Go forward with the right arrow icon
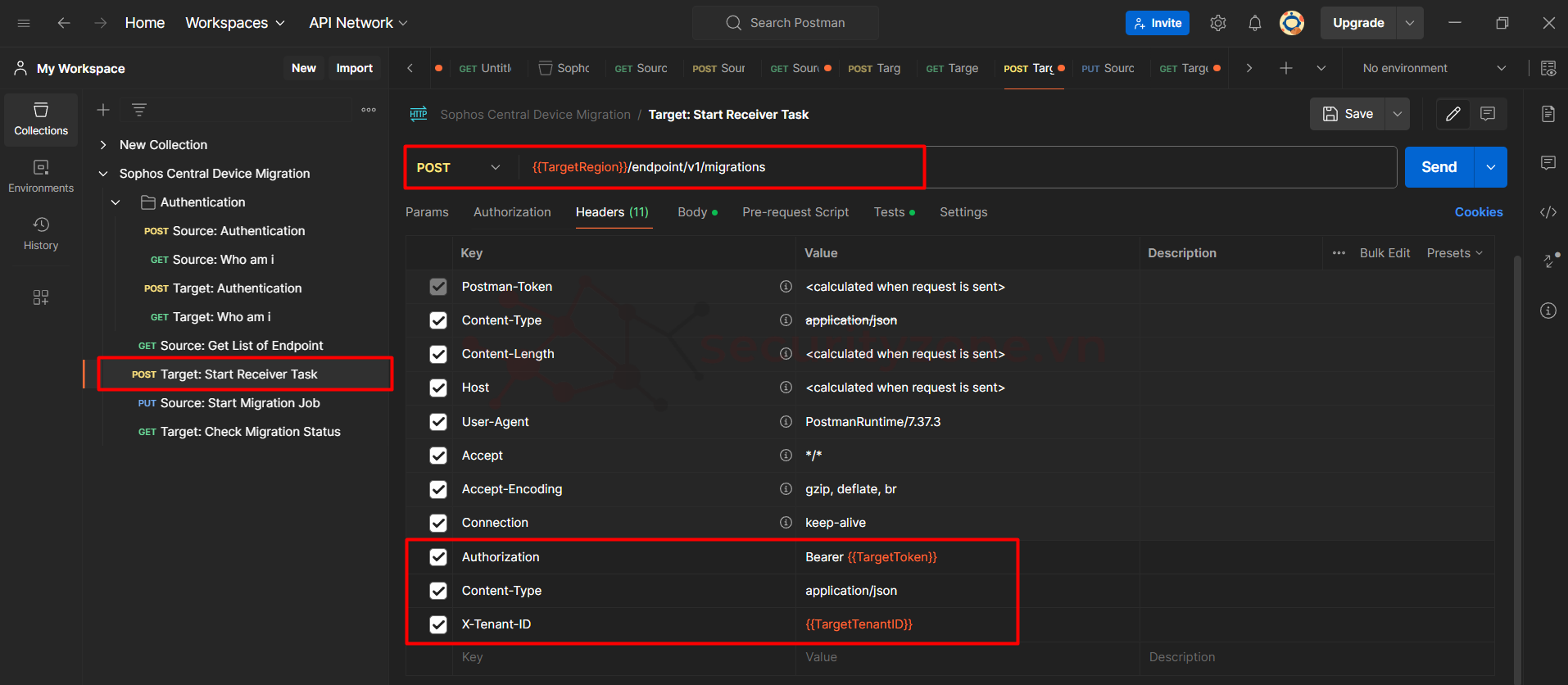The height and width of the screenshot is (685, 1568). click(101, 23)
